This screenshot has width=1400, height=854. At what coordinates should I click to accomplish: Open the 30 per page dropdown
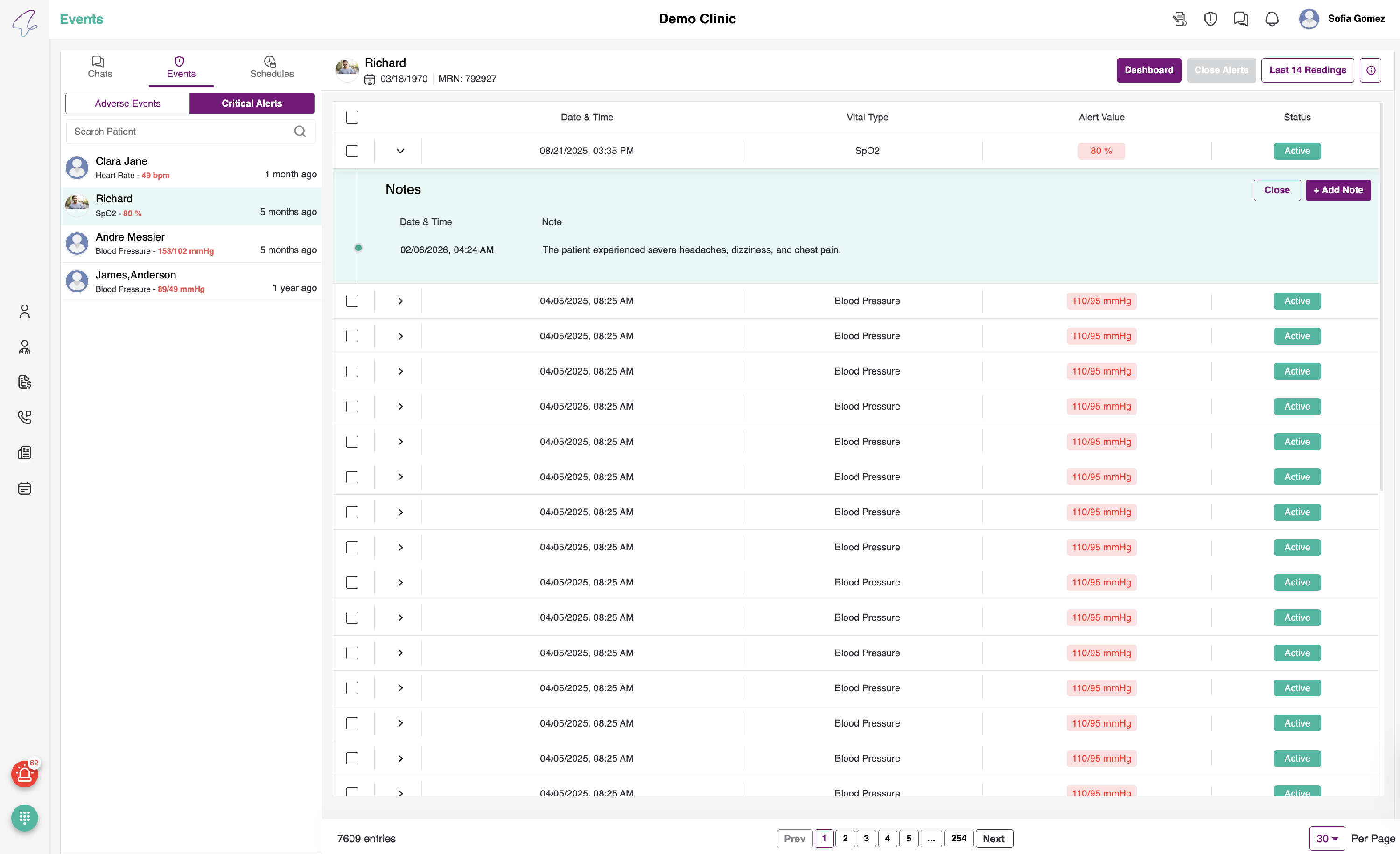(x=1327, y=839)
